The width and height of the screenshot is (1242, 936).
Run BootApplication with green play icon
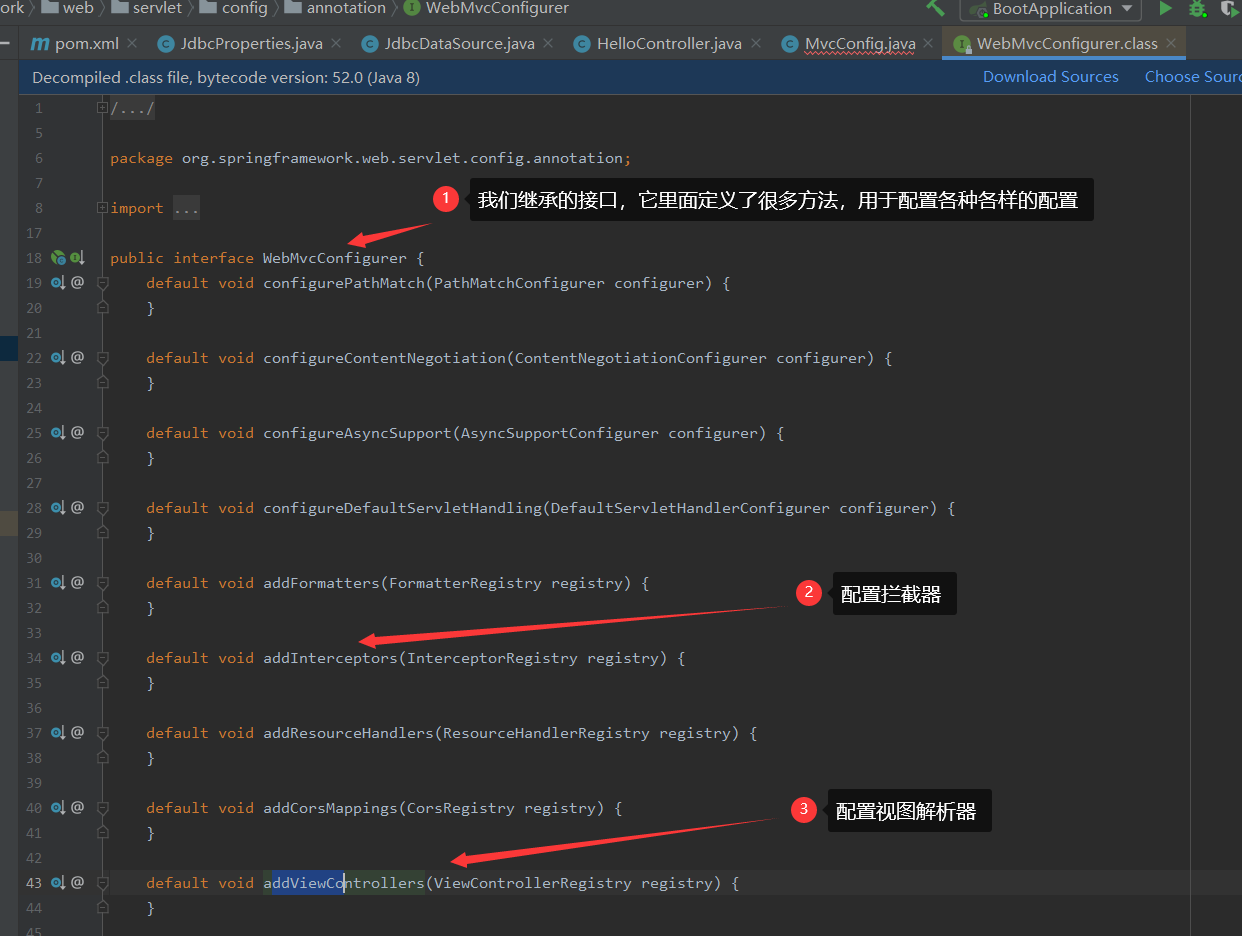pos(1165,8)
